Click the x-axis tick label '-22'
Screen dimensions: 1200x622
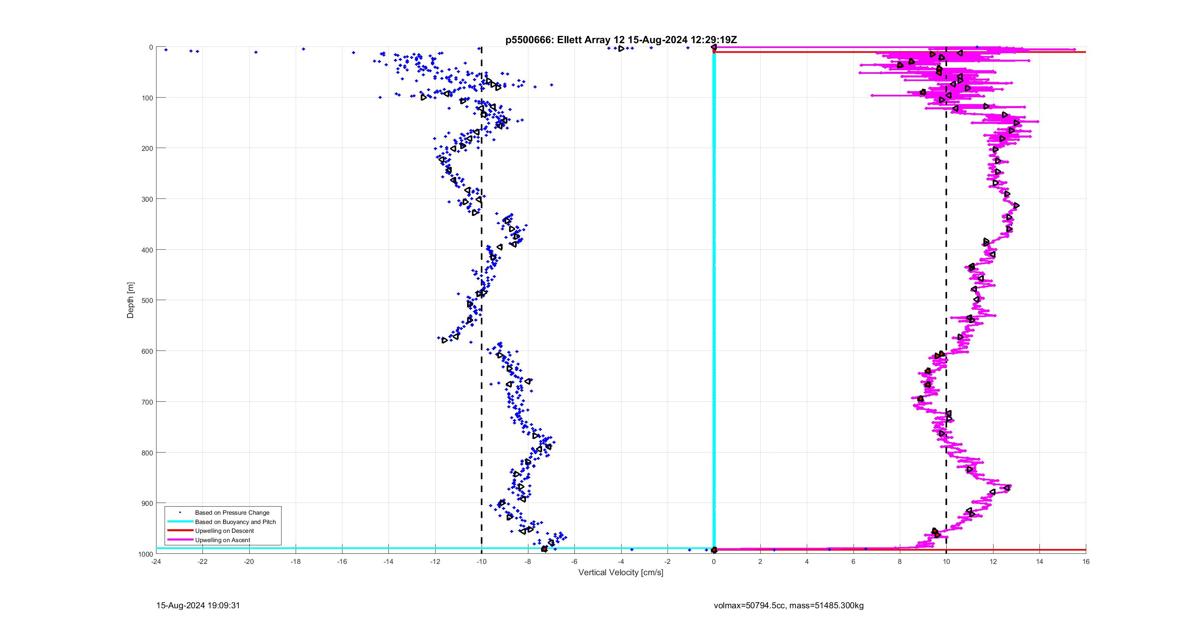[203, 561]
